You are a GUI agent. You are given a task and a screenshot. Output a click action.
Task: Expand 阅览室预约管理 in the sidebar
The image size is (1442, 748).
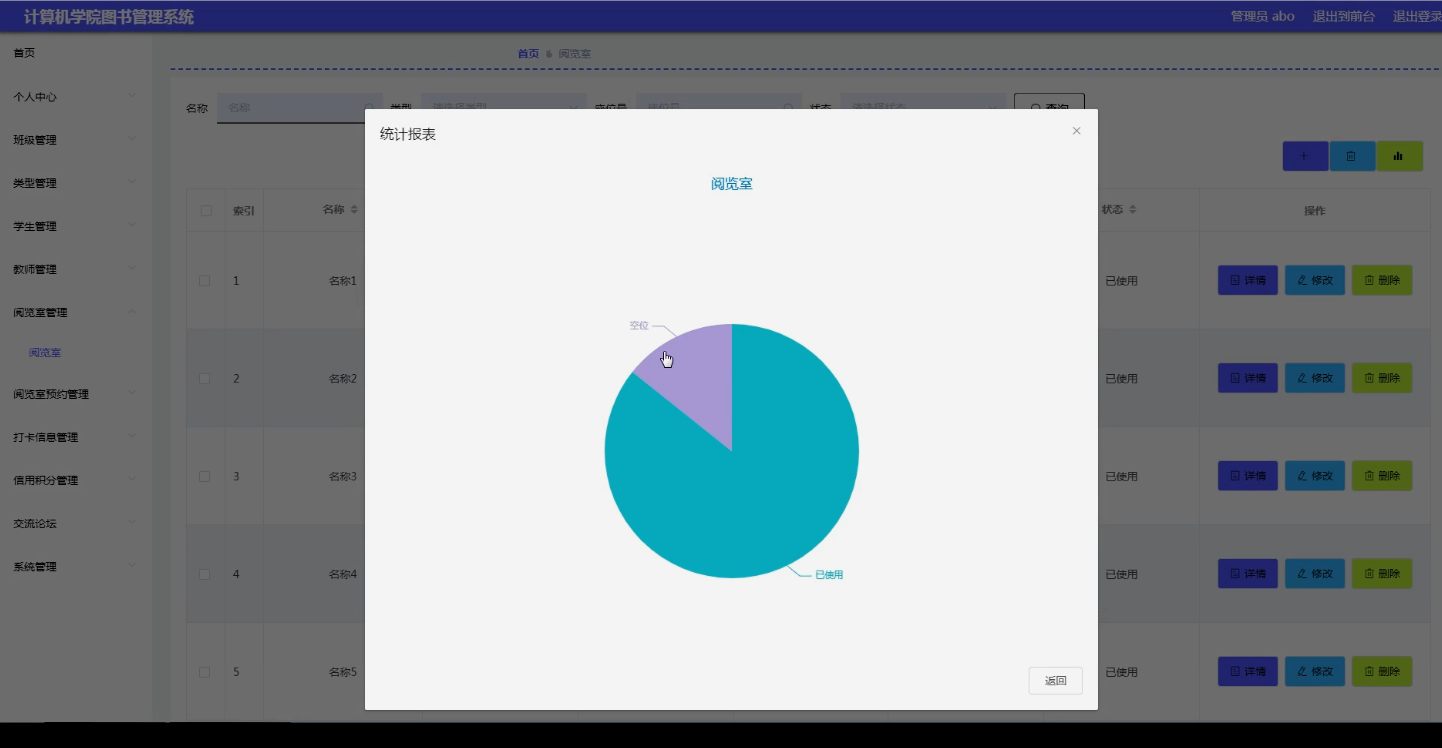coord(76,394)
